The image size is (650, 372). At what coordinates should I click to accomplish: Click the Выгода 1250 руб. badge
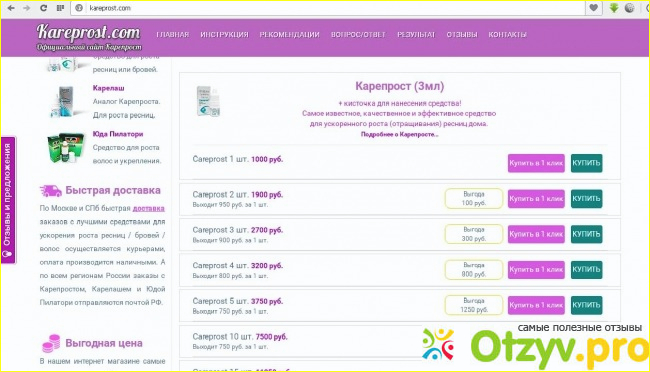point(474,305)
